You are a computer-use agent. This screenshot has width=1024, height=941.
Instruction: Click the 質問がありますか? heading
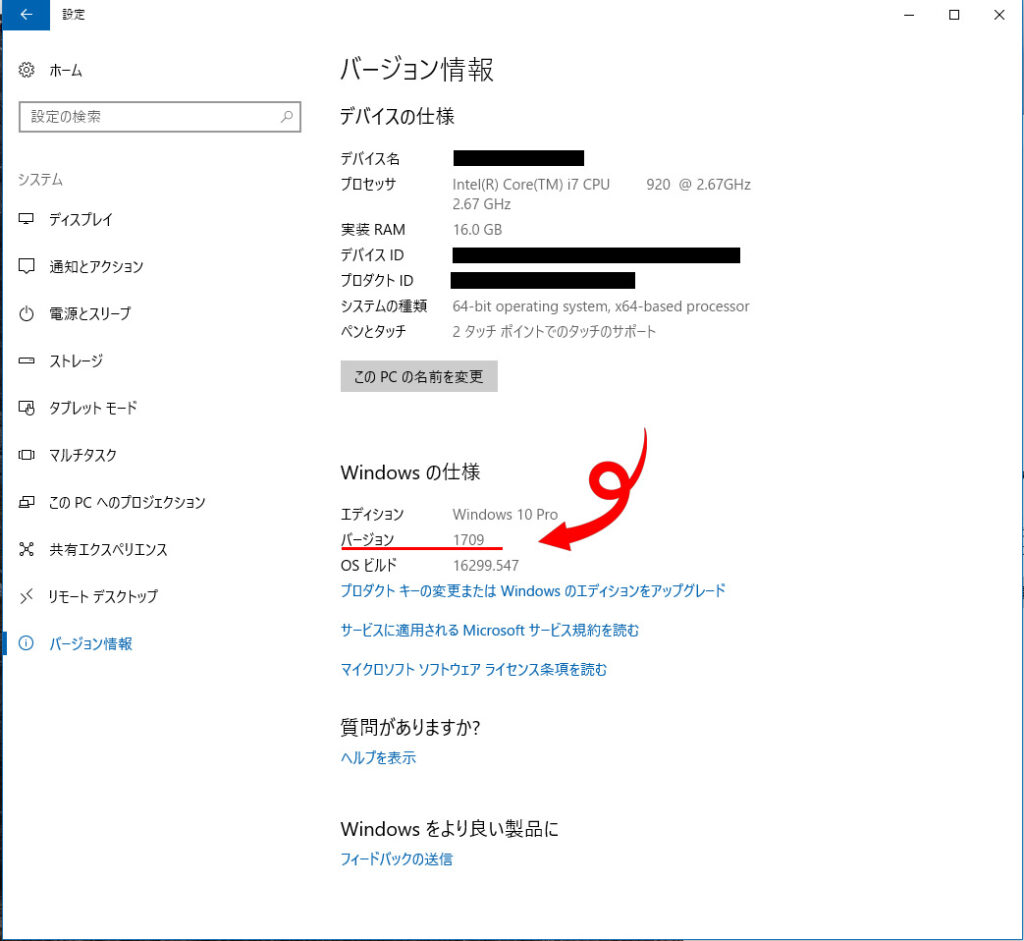coord(410,727)
